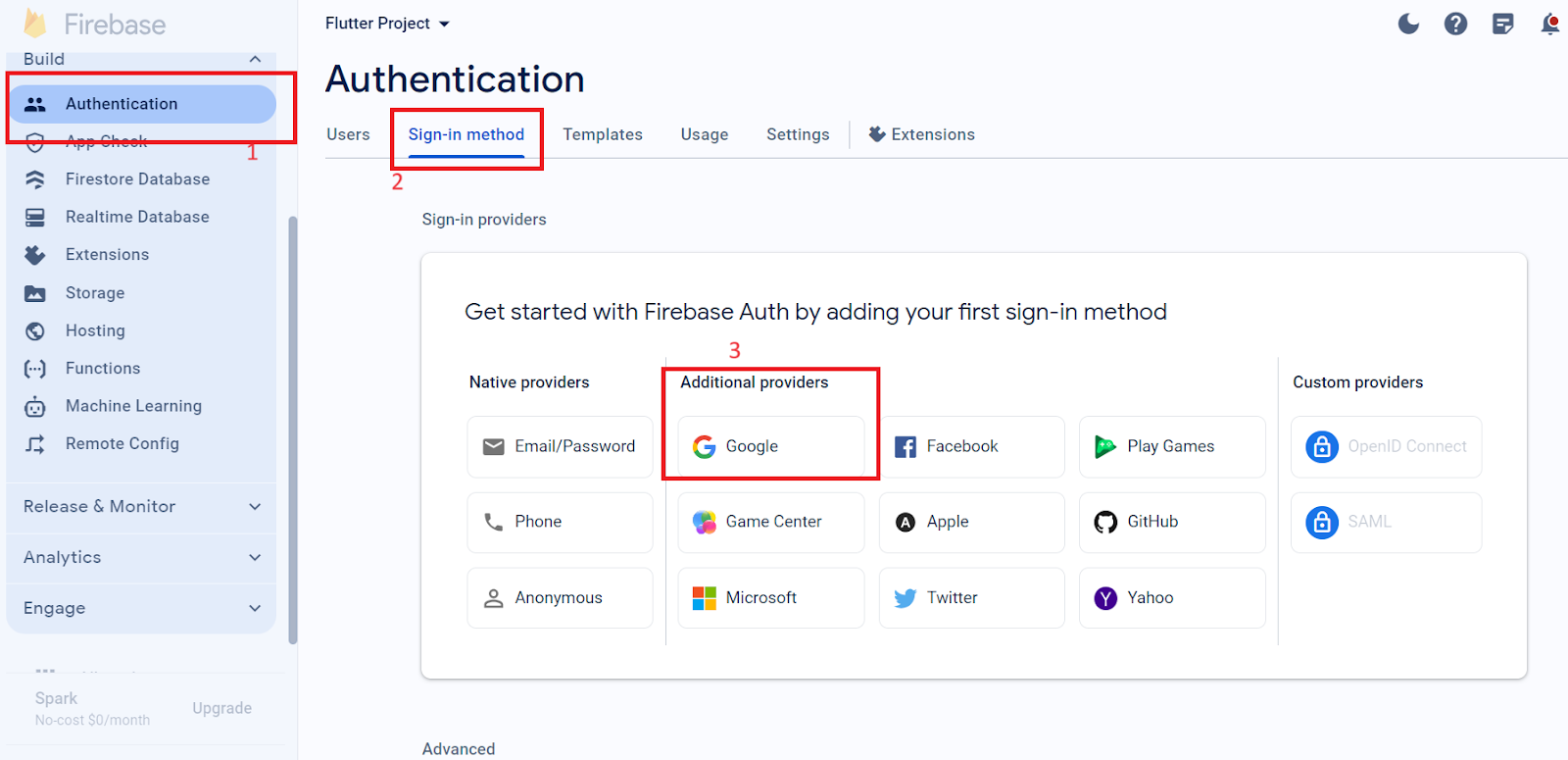This screenshot has width=1568, height=760.
Task: Click the Email/Password provider name
Action: [x=575, y=447]
